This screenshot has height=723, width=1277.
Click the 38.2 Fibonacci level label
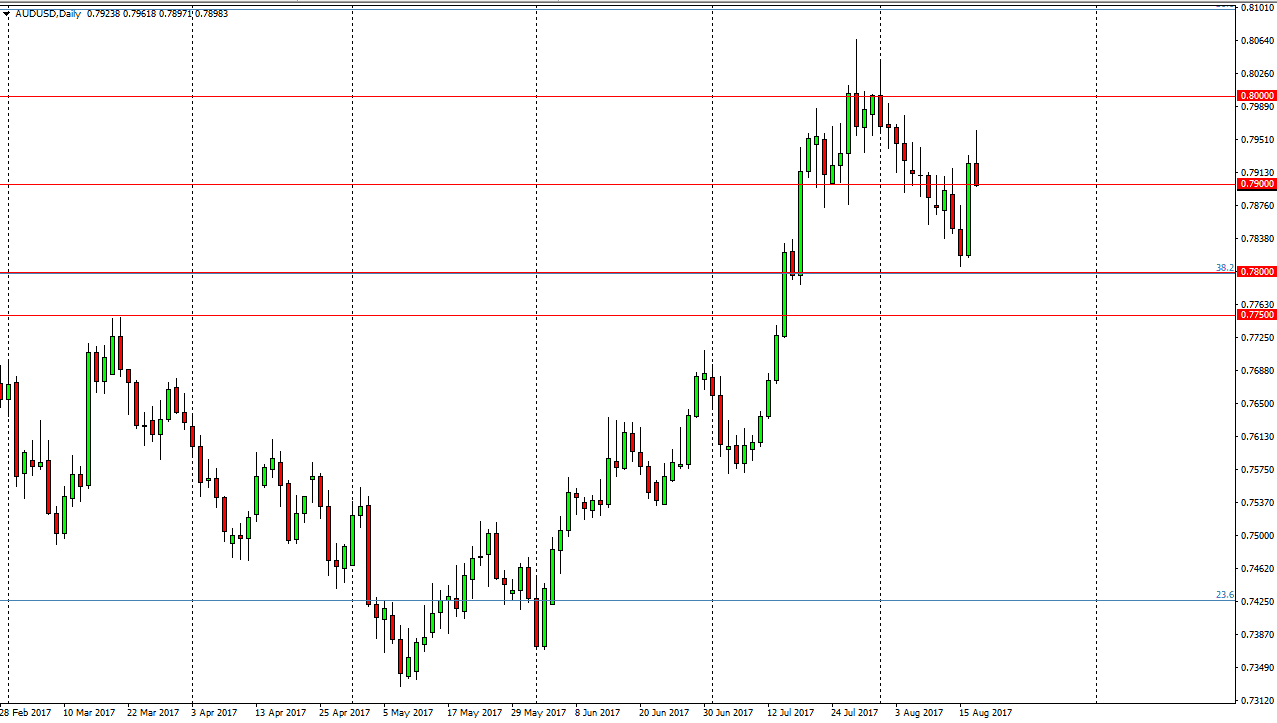point(1224,267)
